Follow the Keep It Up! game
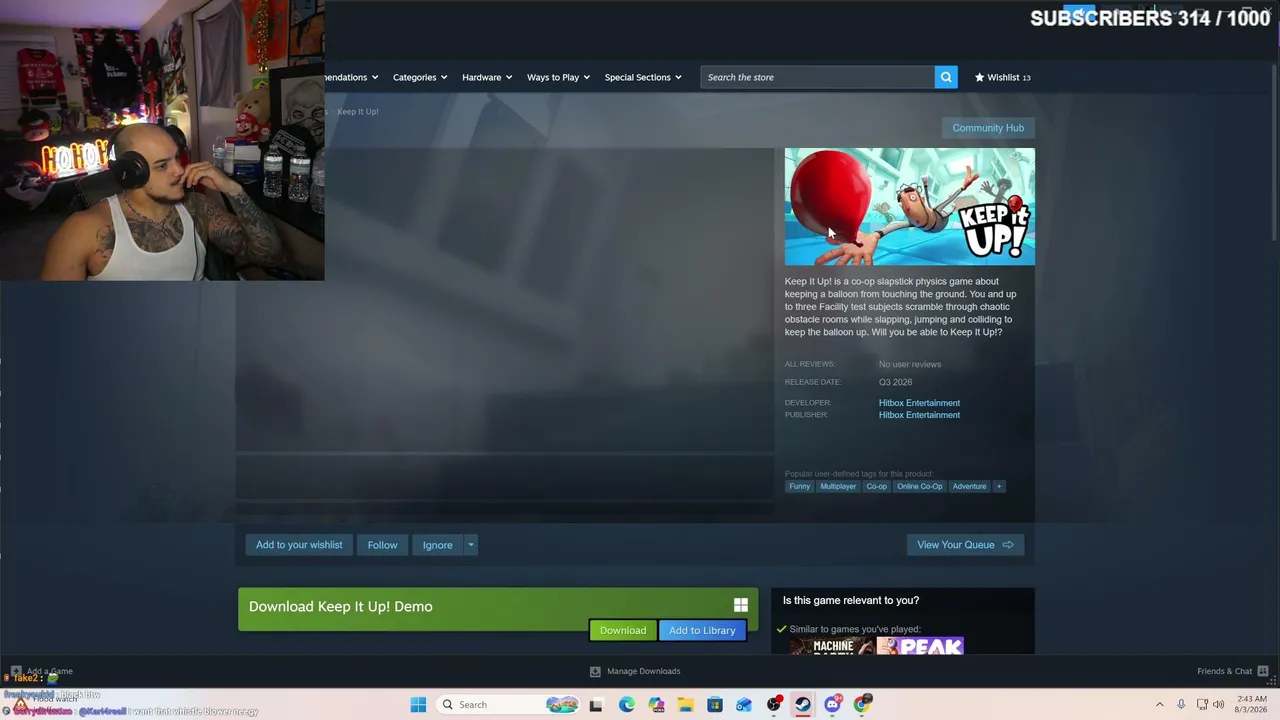 click(x=382, y=545)
